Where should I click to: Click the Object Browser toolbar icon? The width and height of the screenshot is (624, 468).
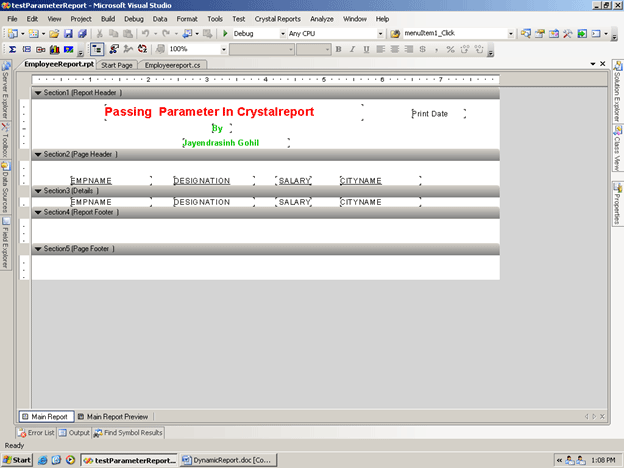tap(554, 34)
